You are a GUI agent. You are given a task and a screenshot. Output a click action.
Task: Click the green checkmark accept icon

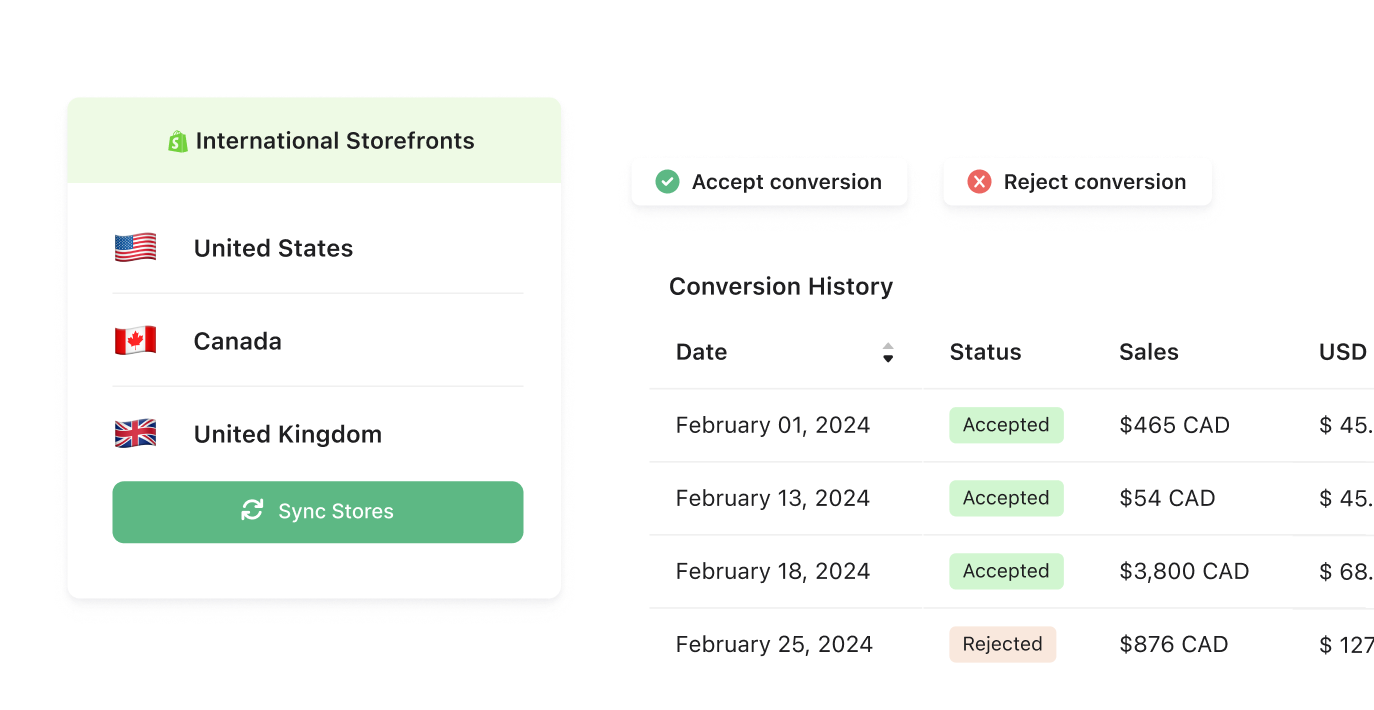(x=667, y=182)
